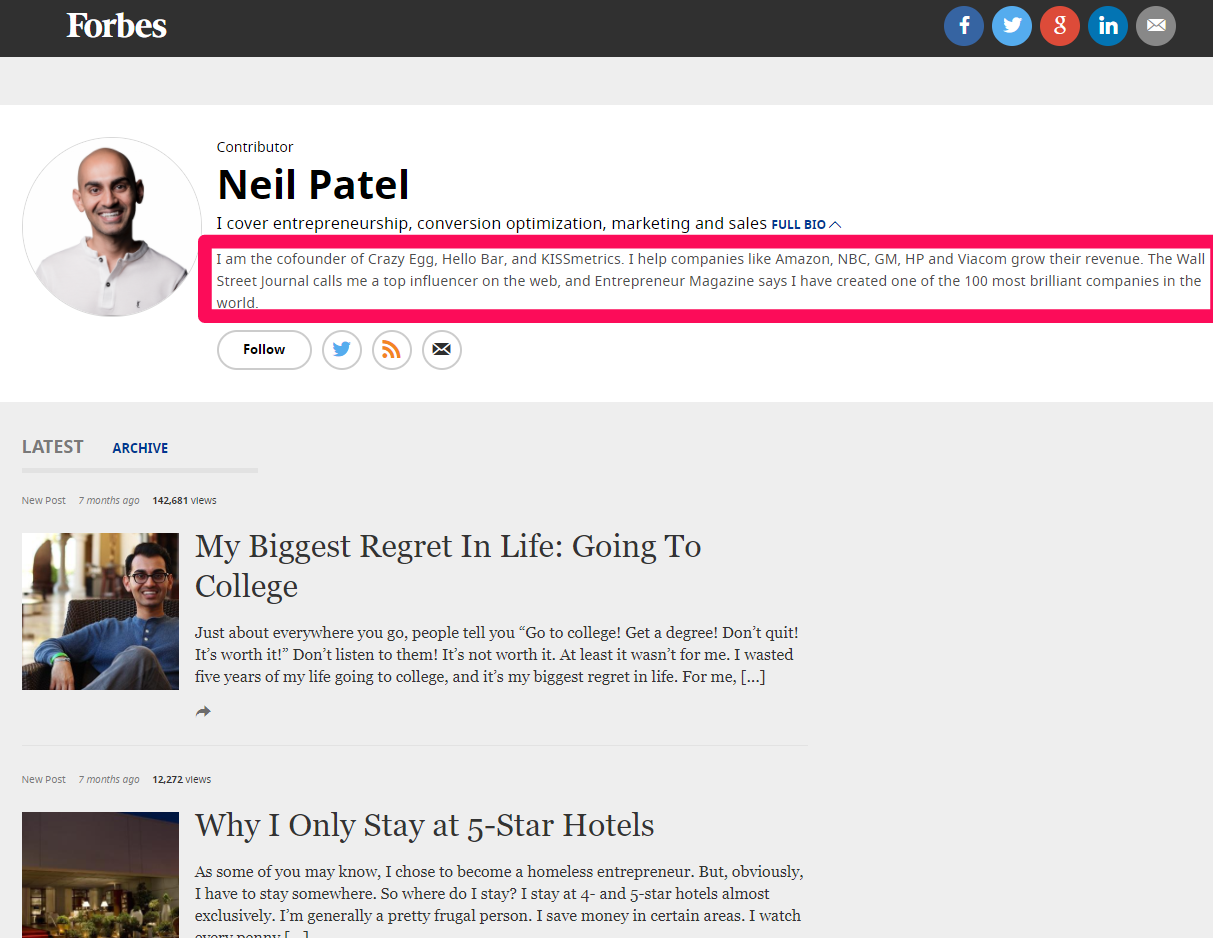
Task: Open article My Biggest Regret In Life
Action: point(448,565)
